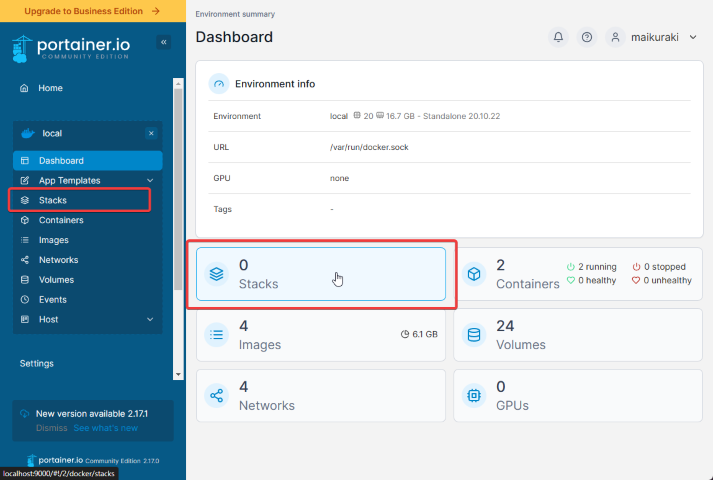713x480 pixels.
Task: Close the local environment with X
Action: click(151, 133)
